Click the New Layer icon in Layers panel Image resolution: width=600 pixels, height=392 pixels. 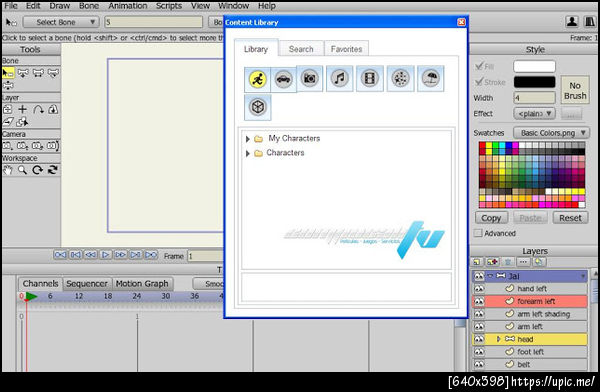[477, 262]
